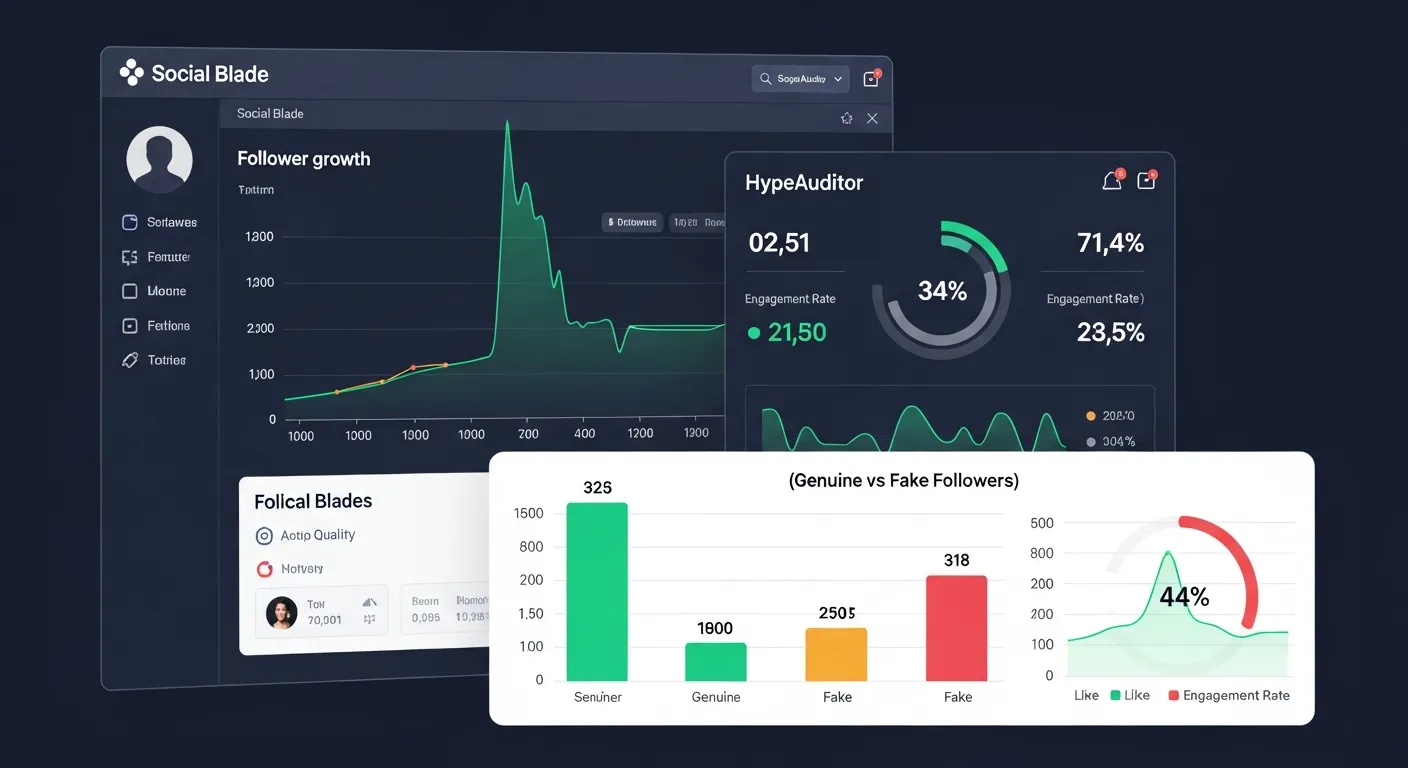Image resolution: width=1408 pixels, height=768 pixels.
Task: Click the Follower growth heading
Action: [x=303, y=158]
